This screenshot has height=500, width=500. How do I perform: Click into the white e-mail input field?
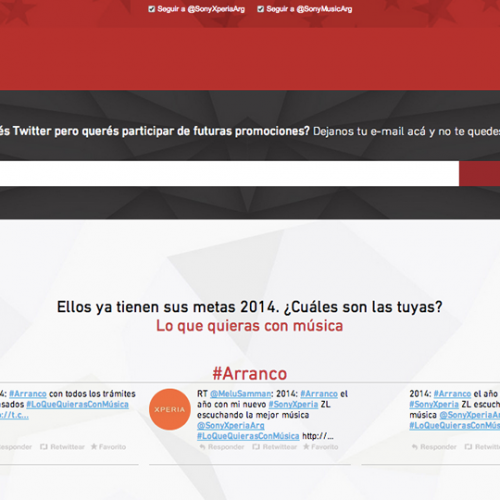[229, 173]
